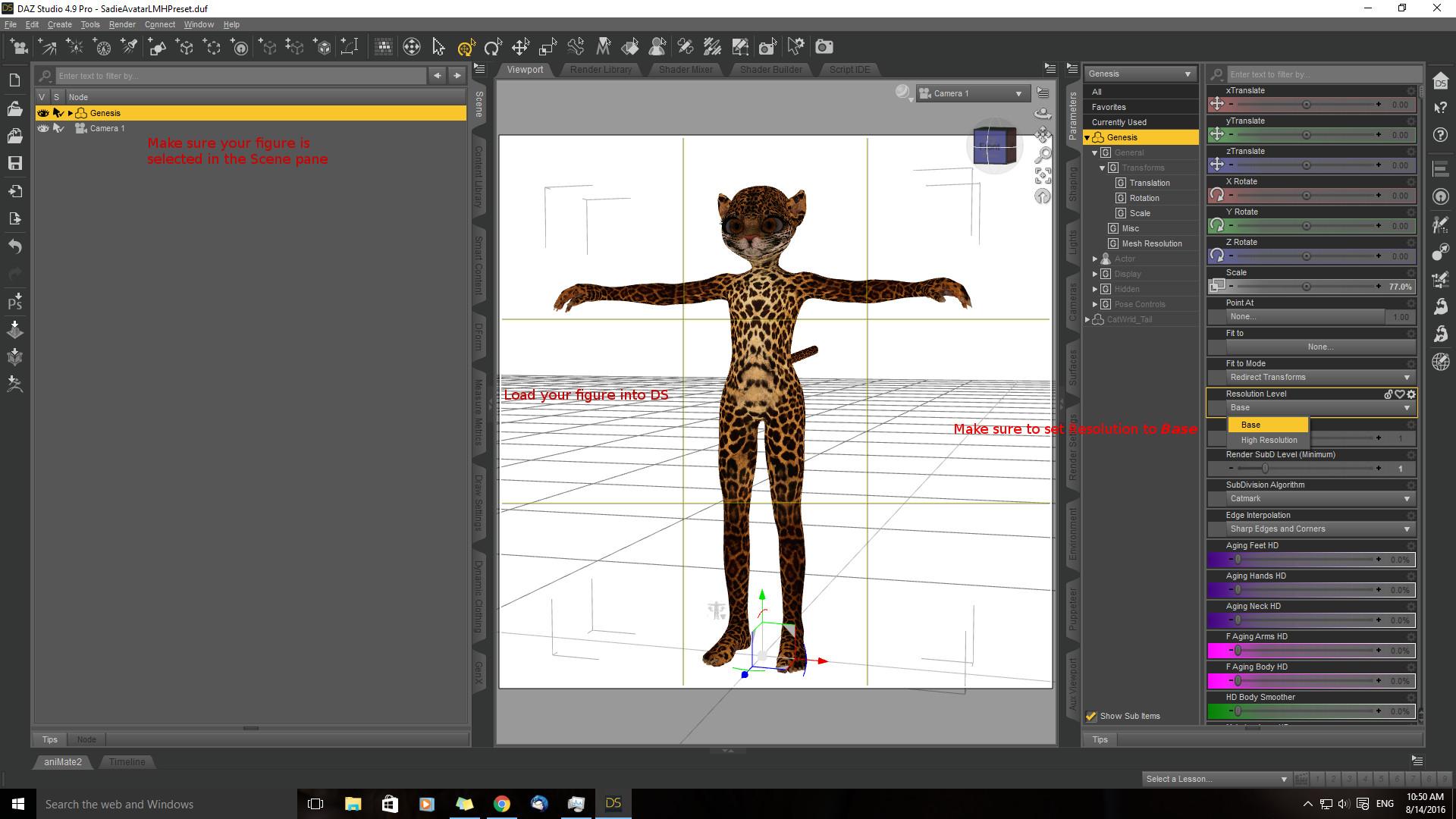
Task: Click the Undo arrow in left sidebar
Action: click(x=14, y=246)
